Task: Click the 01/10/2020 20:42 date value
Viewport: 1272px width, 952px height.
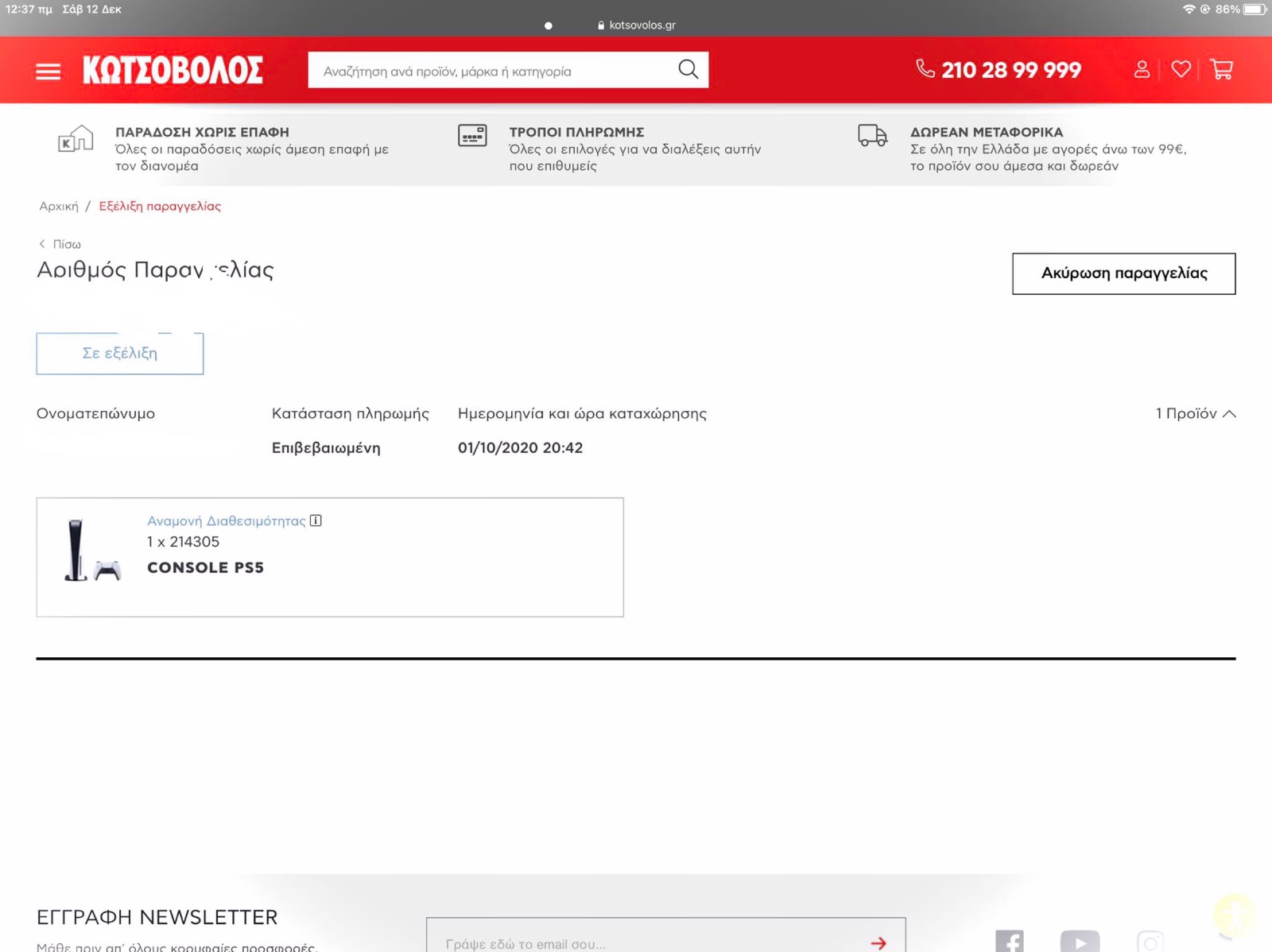Action: tap(520, 447)
